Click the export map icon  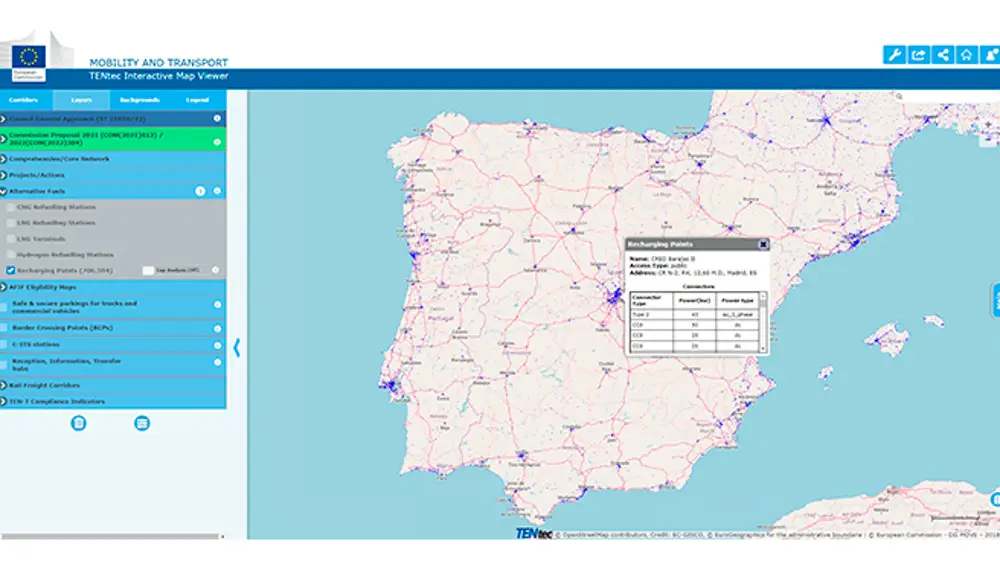(918, 55)
